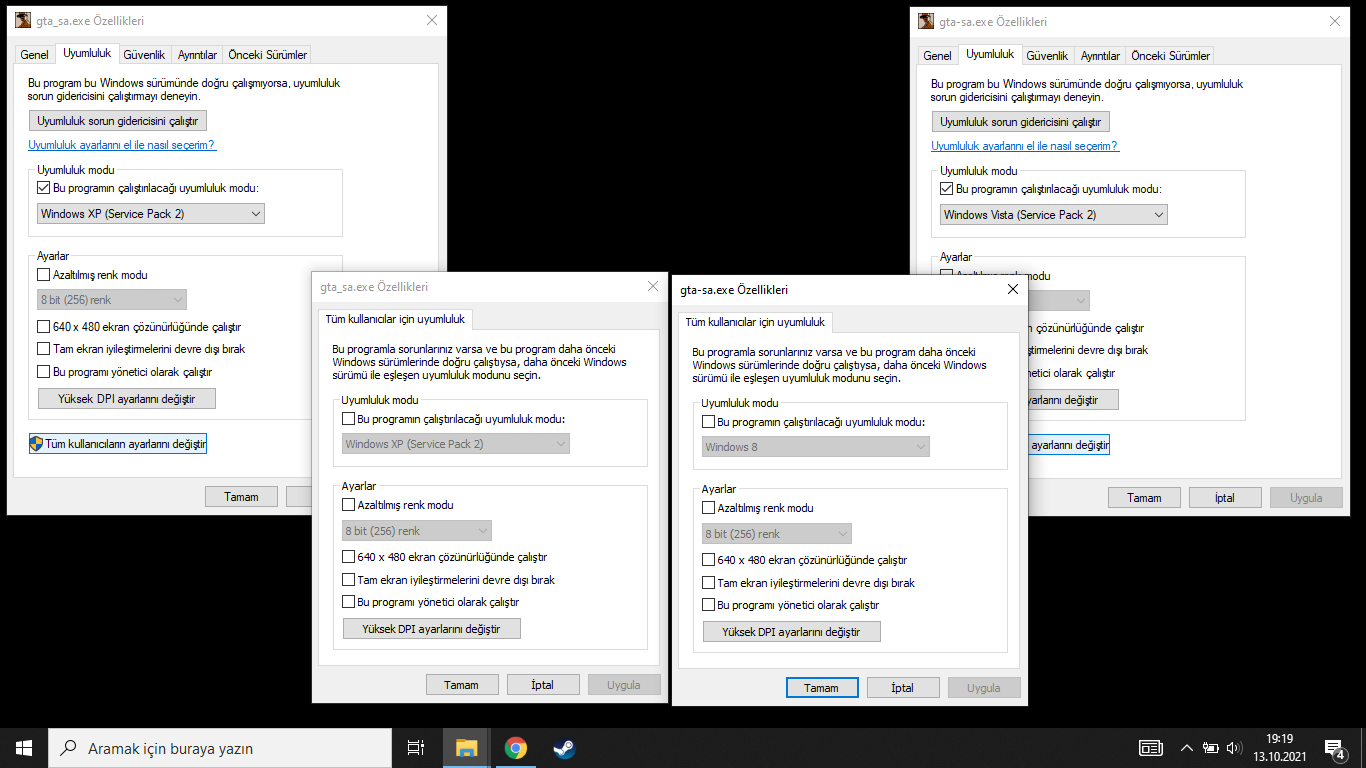Switch to Güvenlik tab in gta_sa.exe Properties window

tap(145, 55)
